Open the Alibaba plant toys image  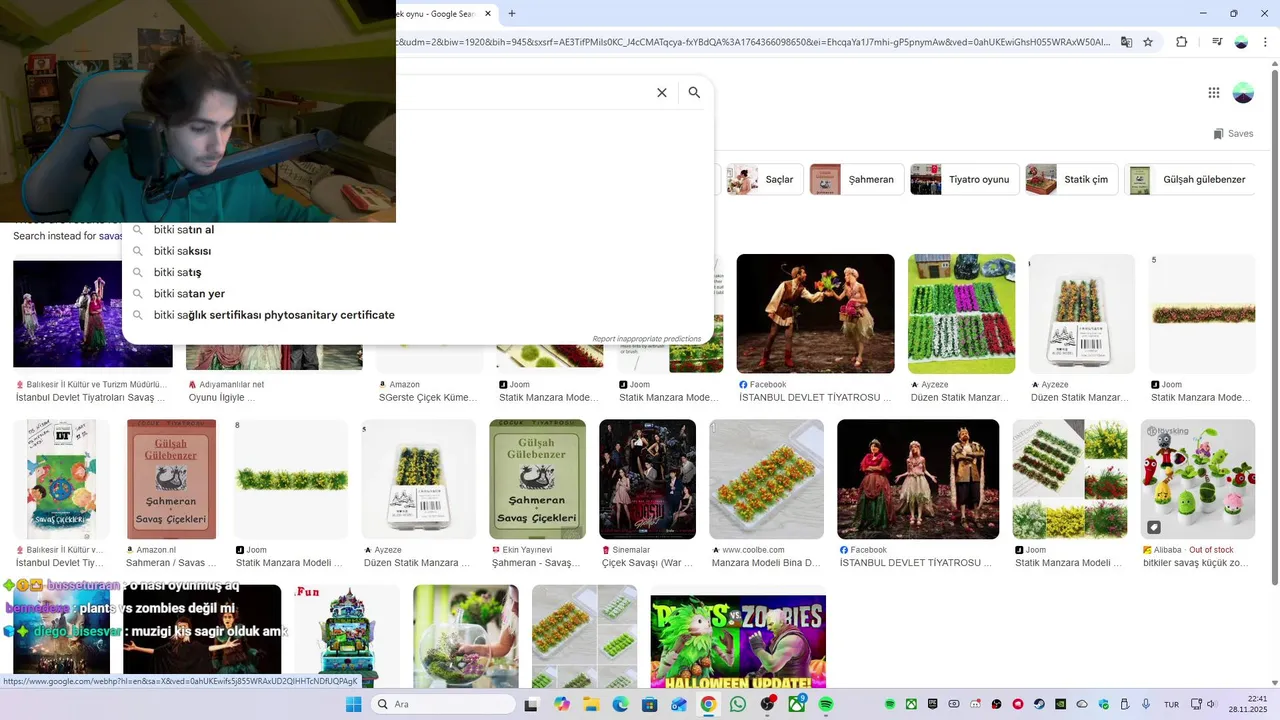1197,479
